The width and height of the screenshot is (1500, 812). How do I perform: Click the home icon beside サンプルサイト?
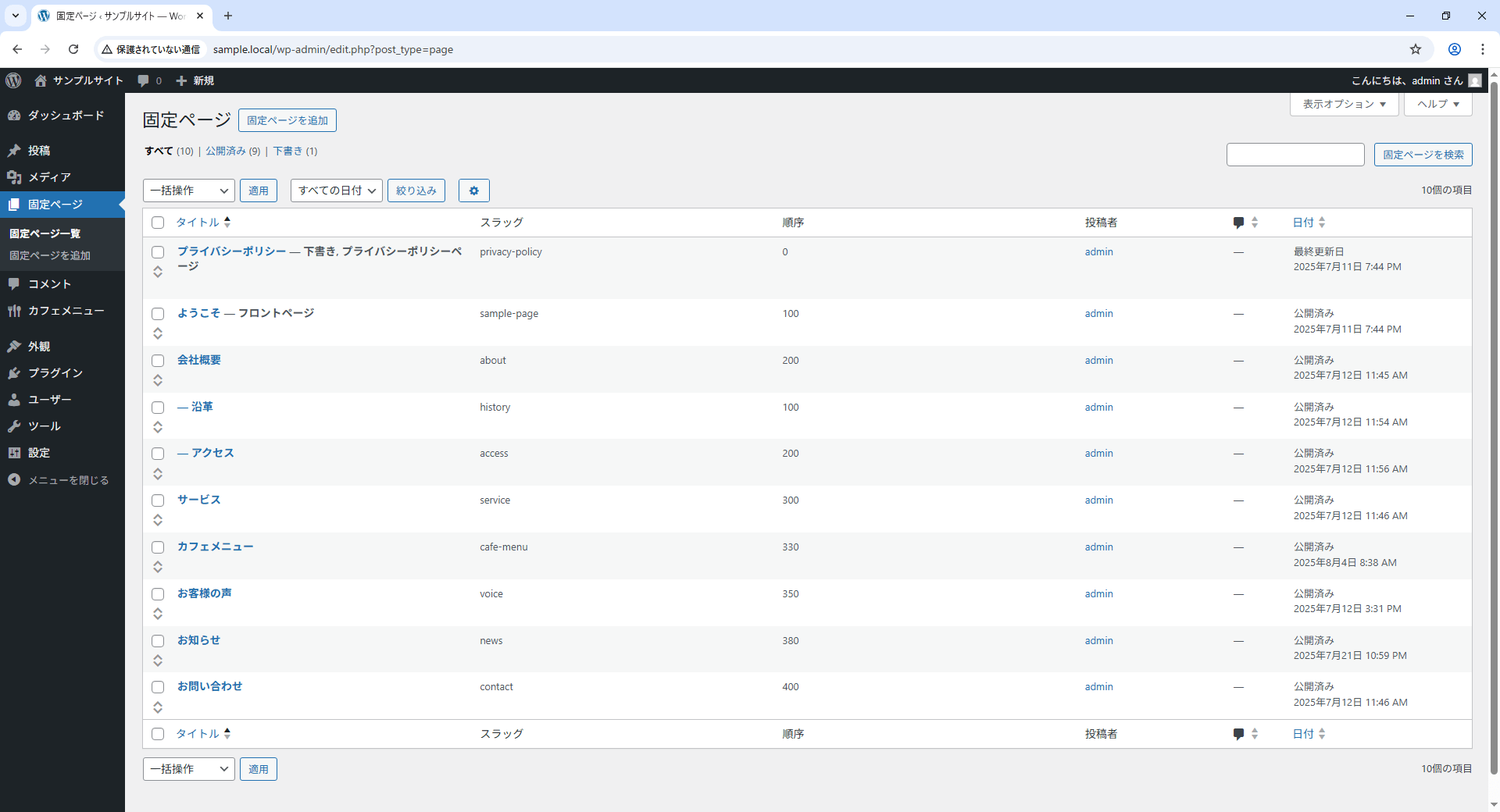41,80
